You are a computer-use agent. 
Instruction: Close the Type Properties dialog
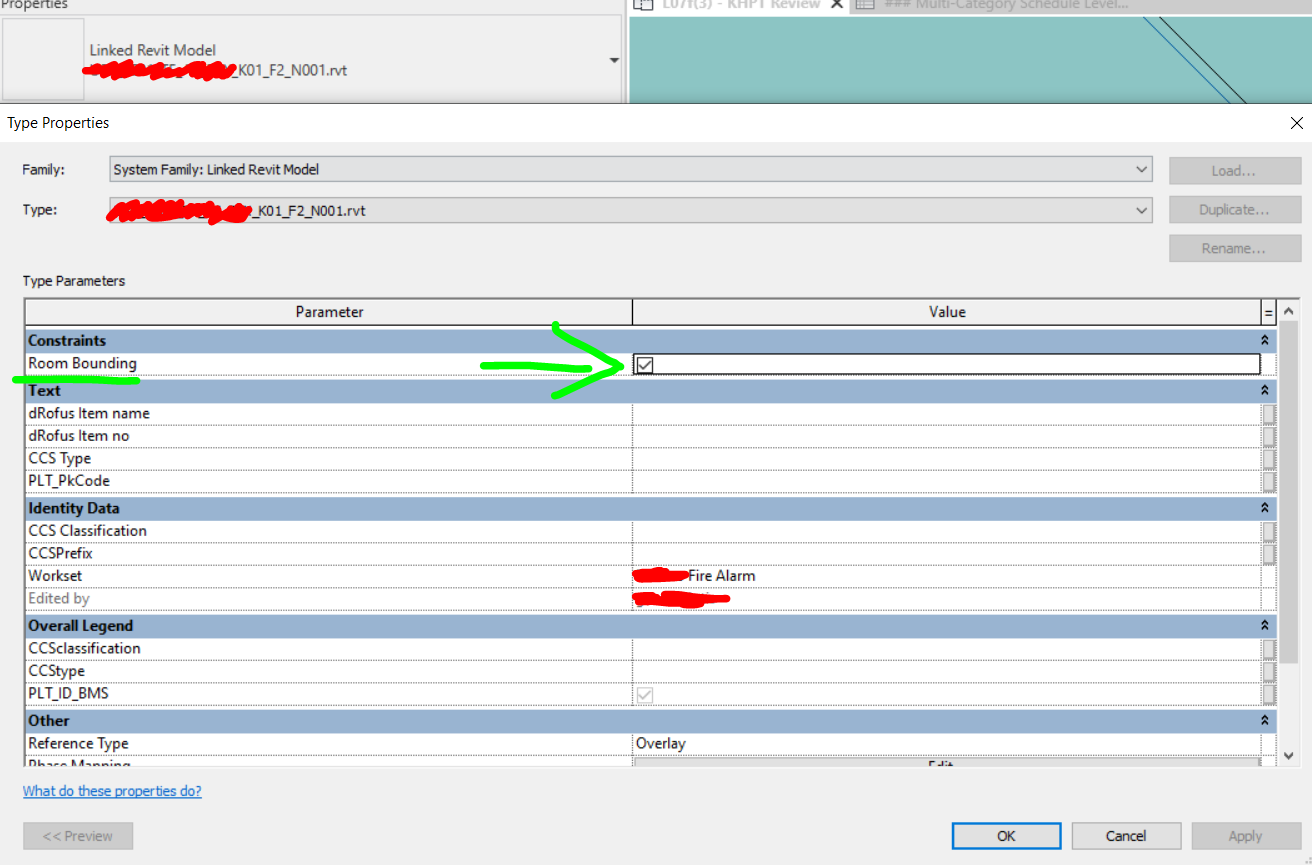point(1296,123)
